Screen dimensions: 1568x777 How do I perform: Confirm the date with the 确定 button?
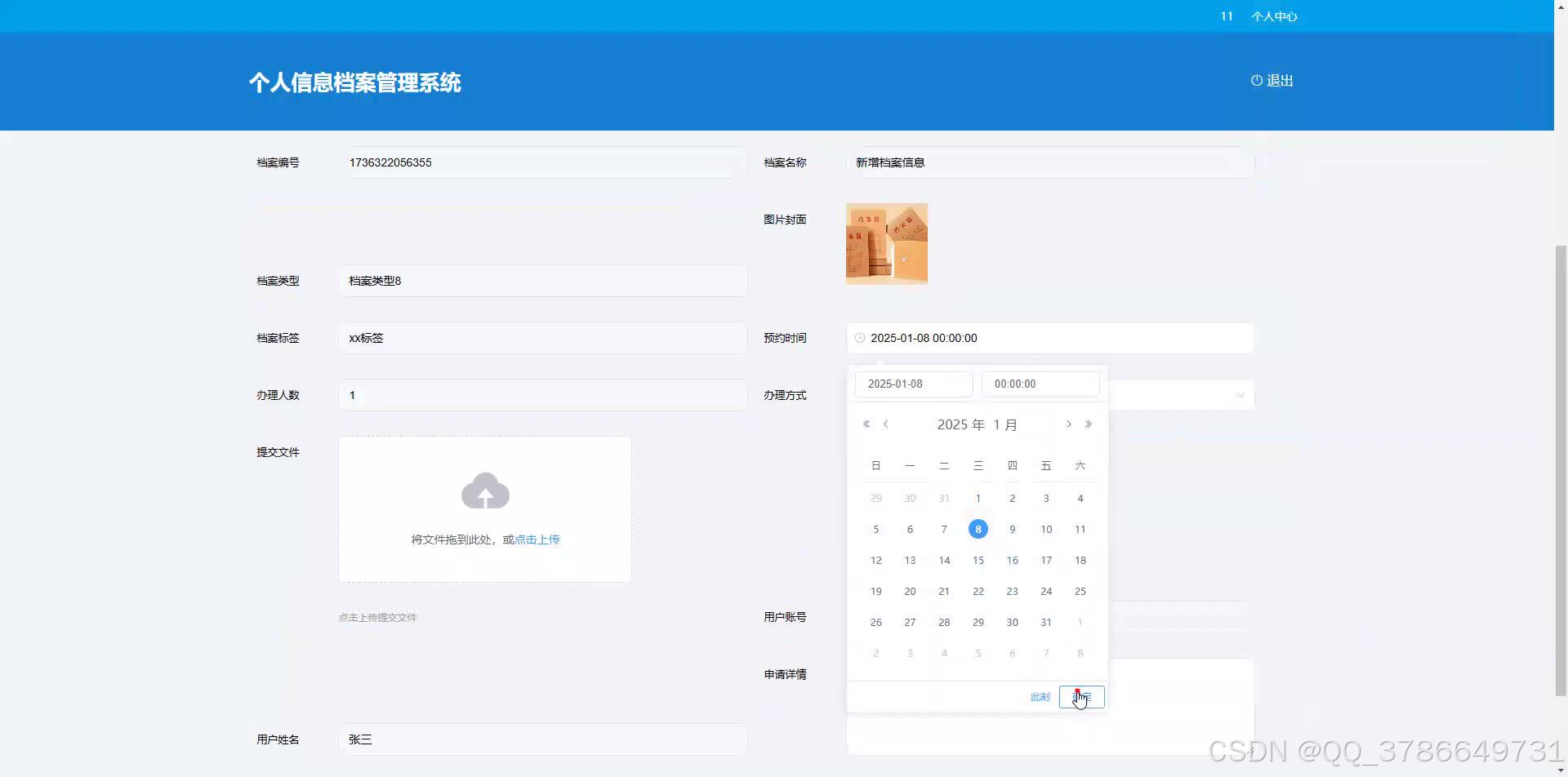(x=1081, y=696)
